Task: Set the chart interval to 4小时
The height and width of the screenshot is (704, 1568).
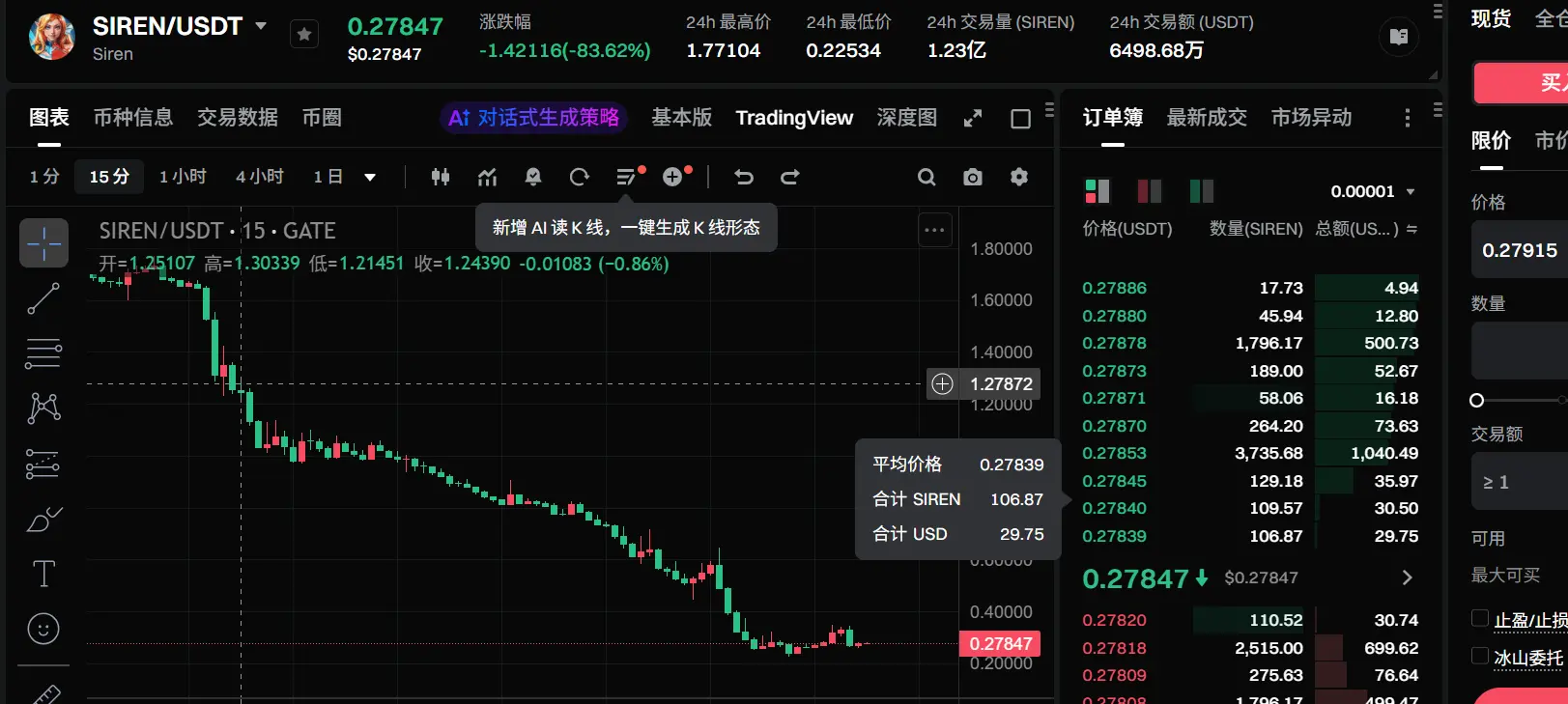Action: tap(260, 177)
